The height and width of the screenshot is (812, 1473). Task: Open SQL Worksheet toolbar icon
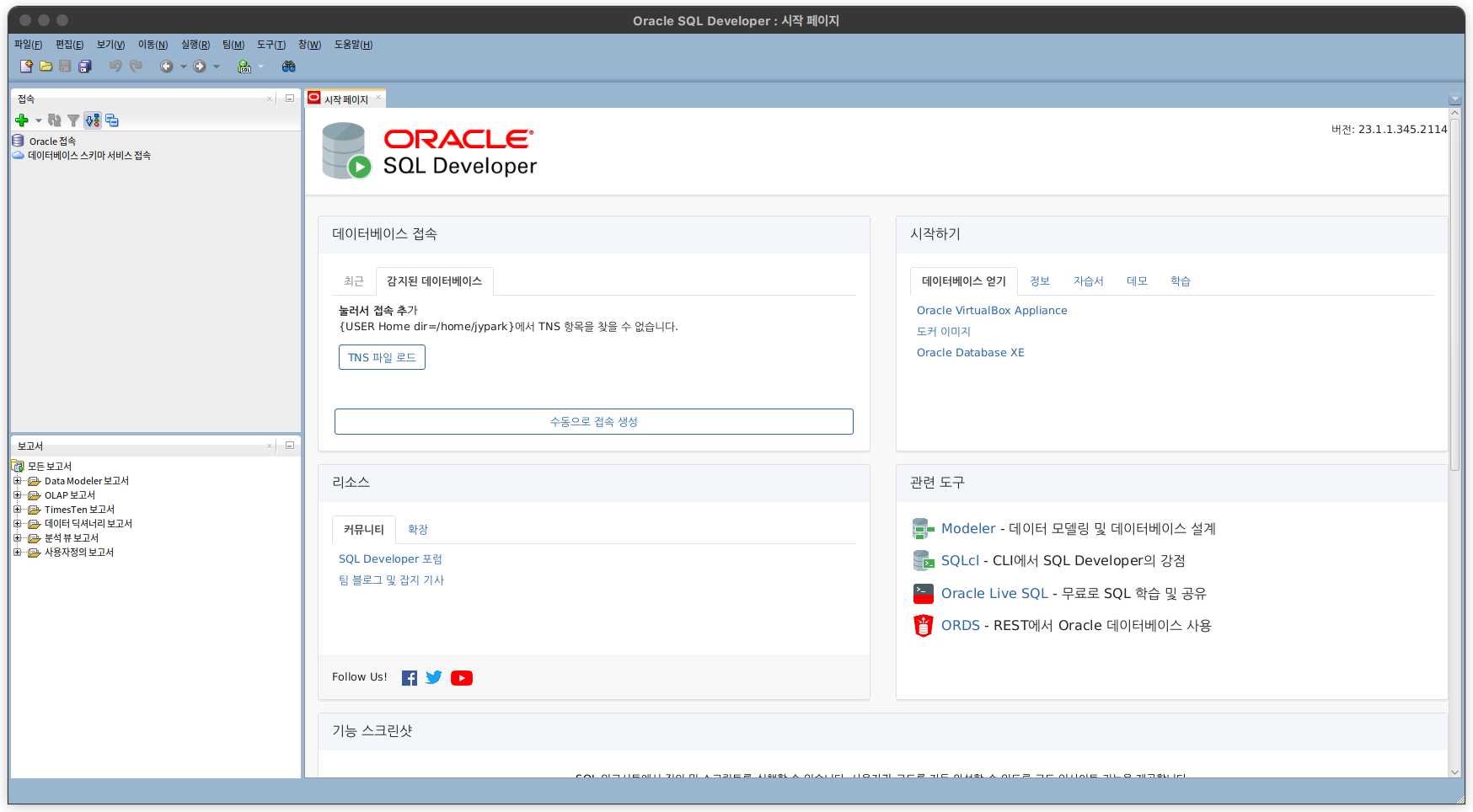(244, 67)
